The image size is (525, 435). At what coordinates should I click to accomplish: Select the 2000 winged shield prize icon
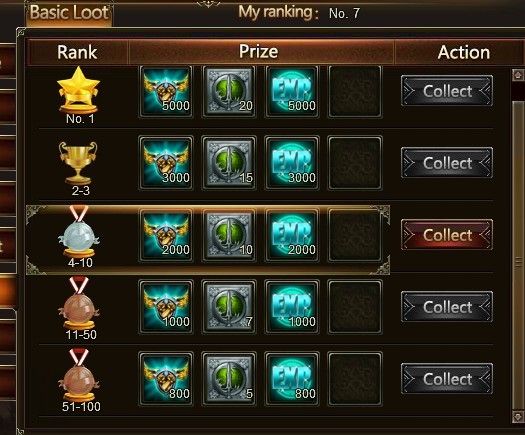pos(166,235)
